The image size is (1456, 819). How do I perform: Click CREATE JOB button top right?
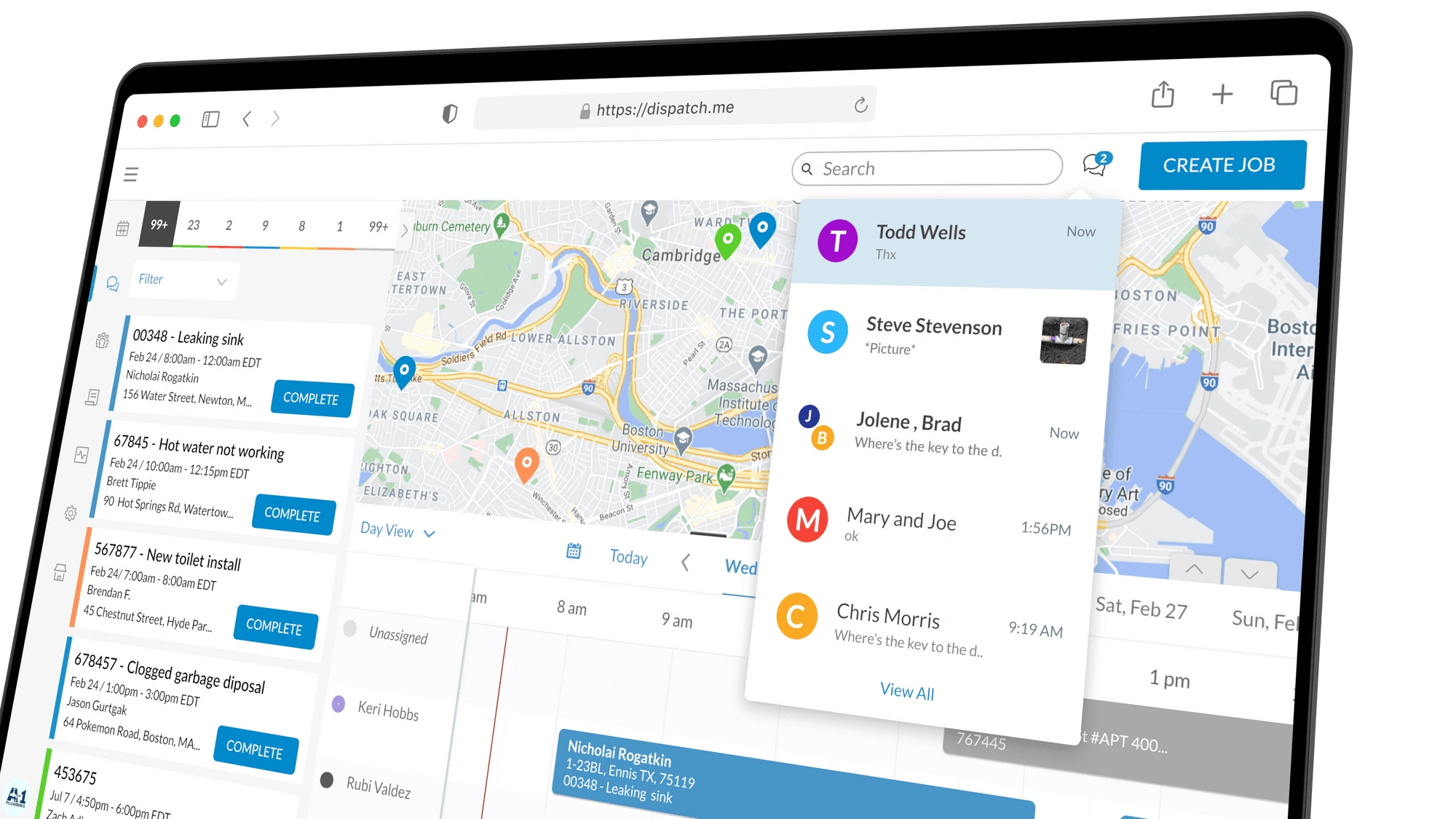[1220, 166]
